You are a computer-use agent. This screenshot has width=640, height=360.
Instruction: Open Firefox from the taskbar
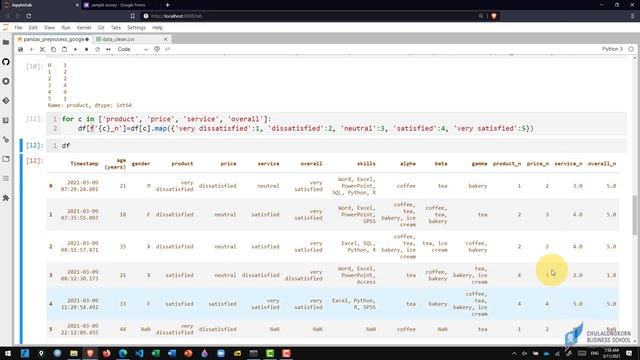(107, 353)
